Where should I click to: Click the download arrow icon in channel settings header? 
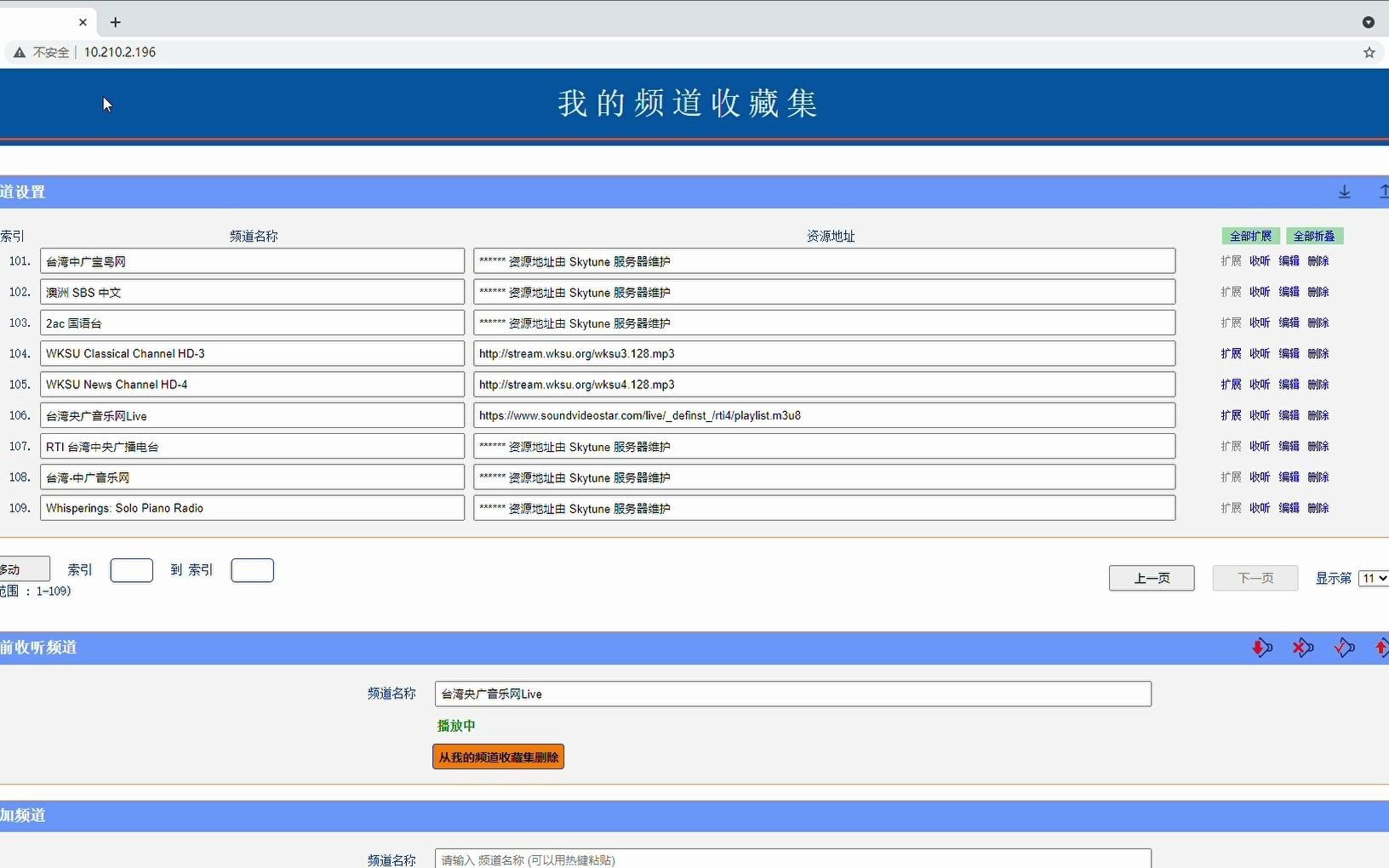[x=1344, y=192]
